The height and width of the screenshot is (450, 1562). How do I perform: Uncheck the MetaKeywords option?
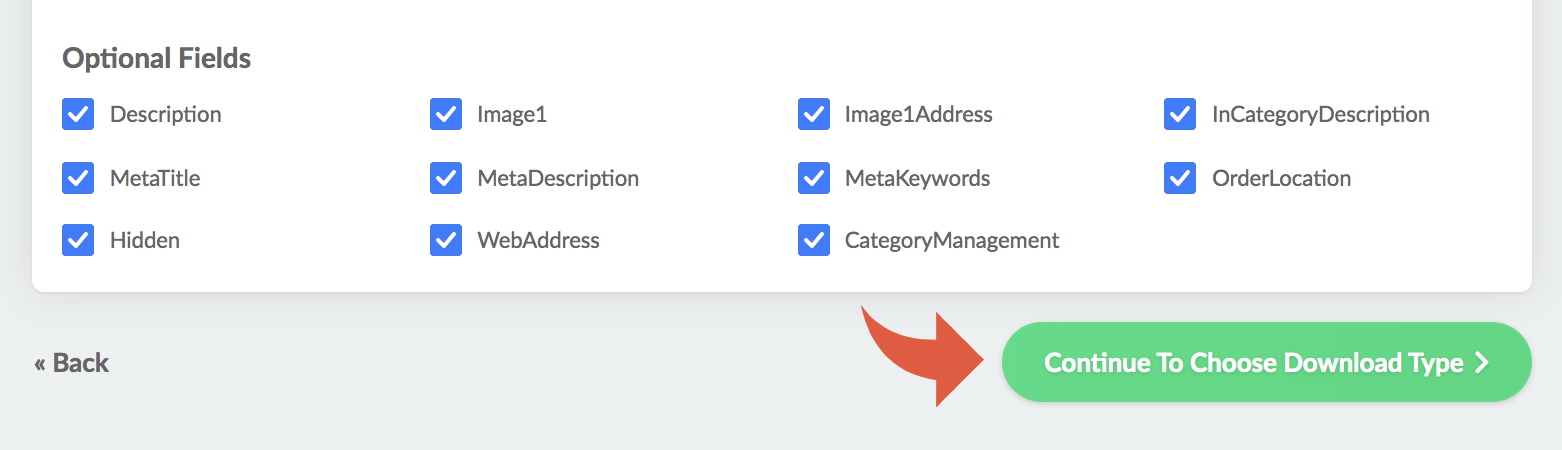click(x=814, y=178)
